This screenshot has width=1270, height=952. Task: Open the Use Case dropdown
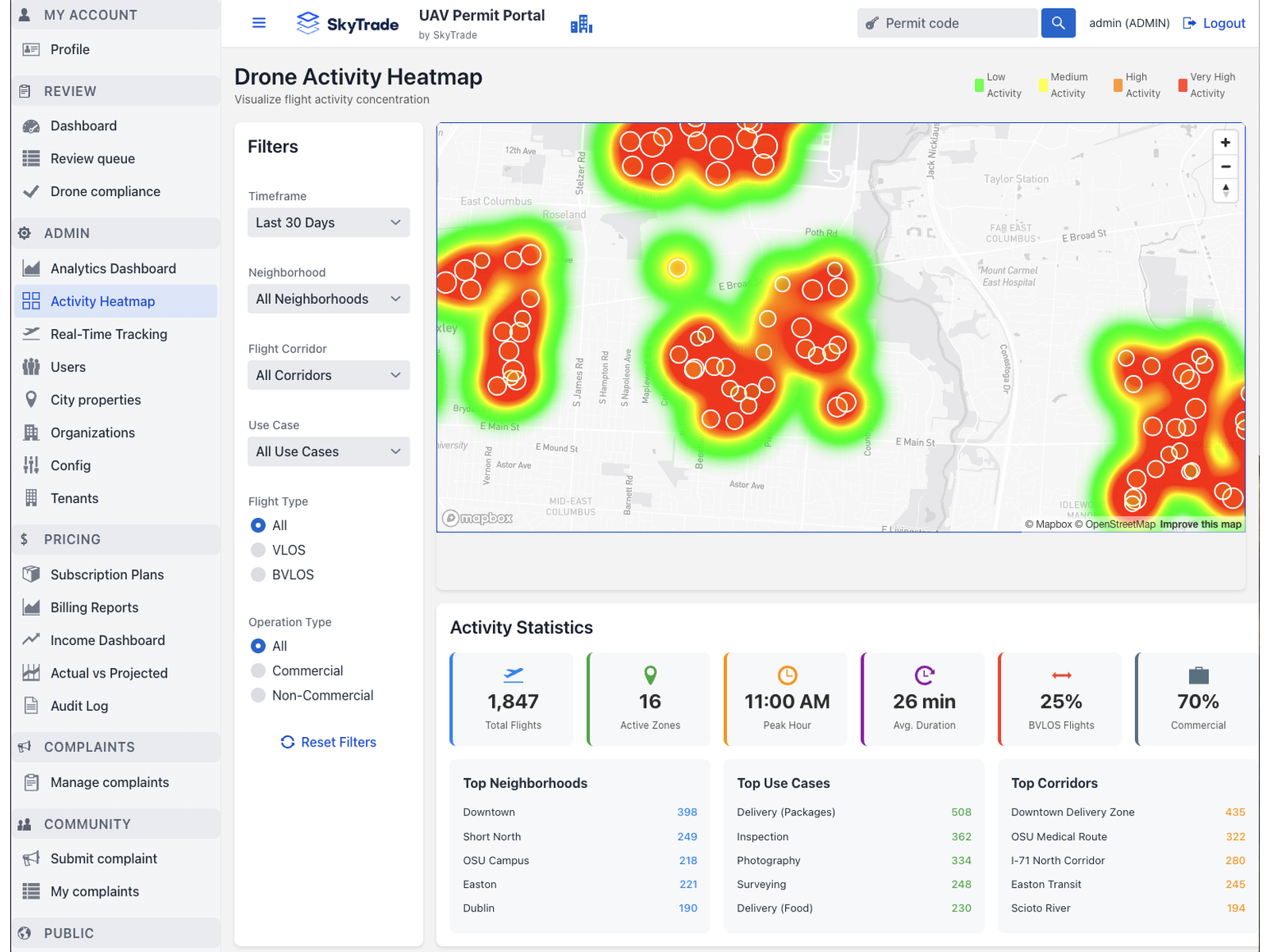coord(329,451)
